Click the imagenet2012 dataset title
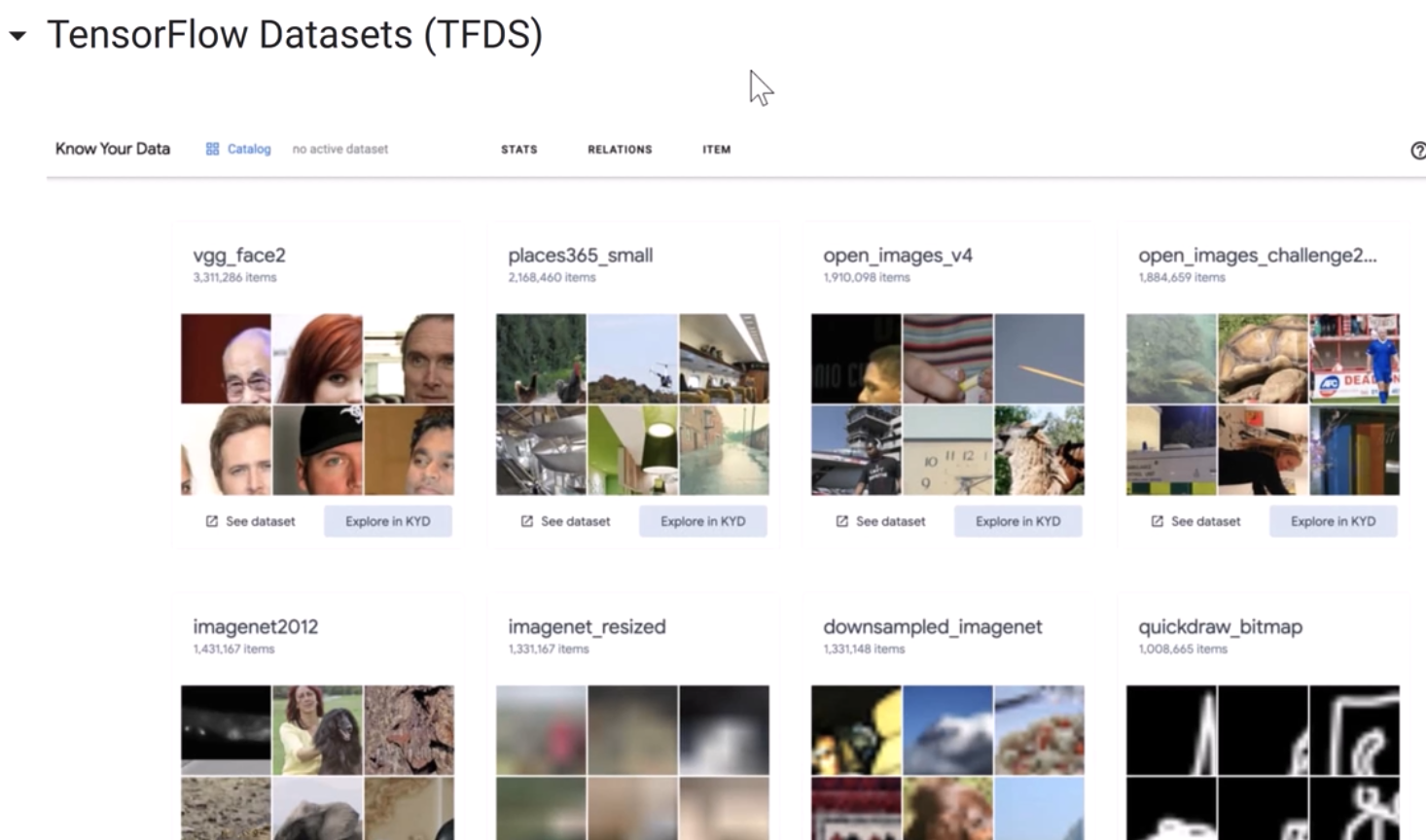Image resolution: width=1426 pixels, height=840 pixels. (x=255, y=627)
